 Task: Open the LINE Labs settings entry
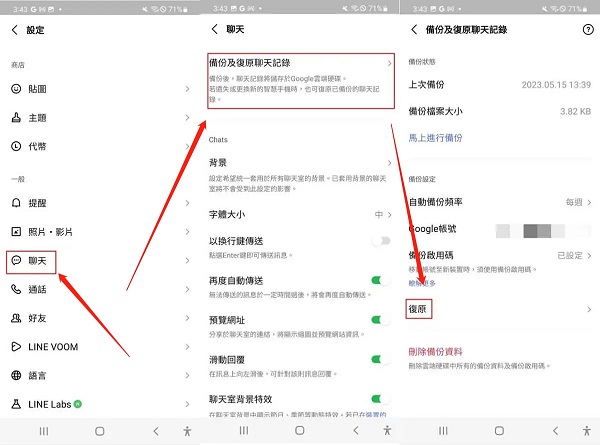(99, 404)
